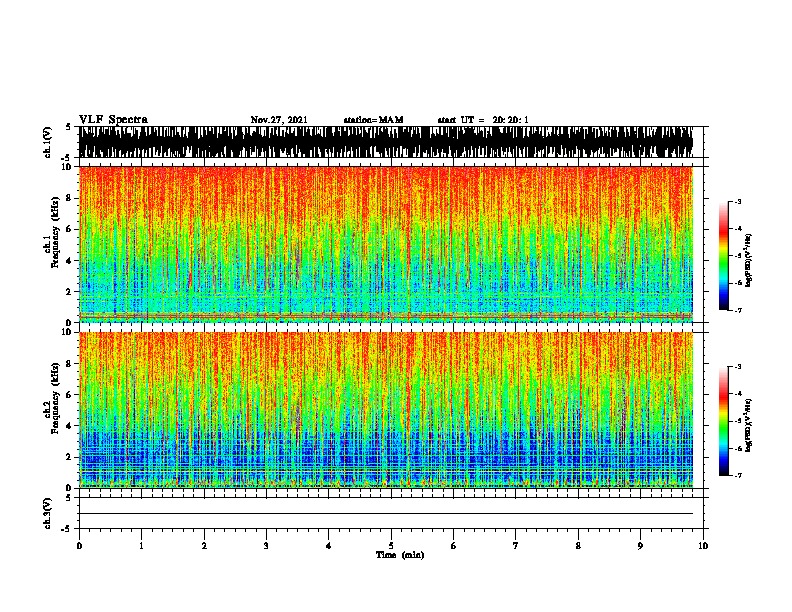Click the '-3' label on ch.2 color bar
This screenshot has width=792, height=612.
[737, 367]
